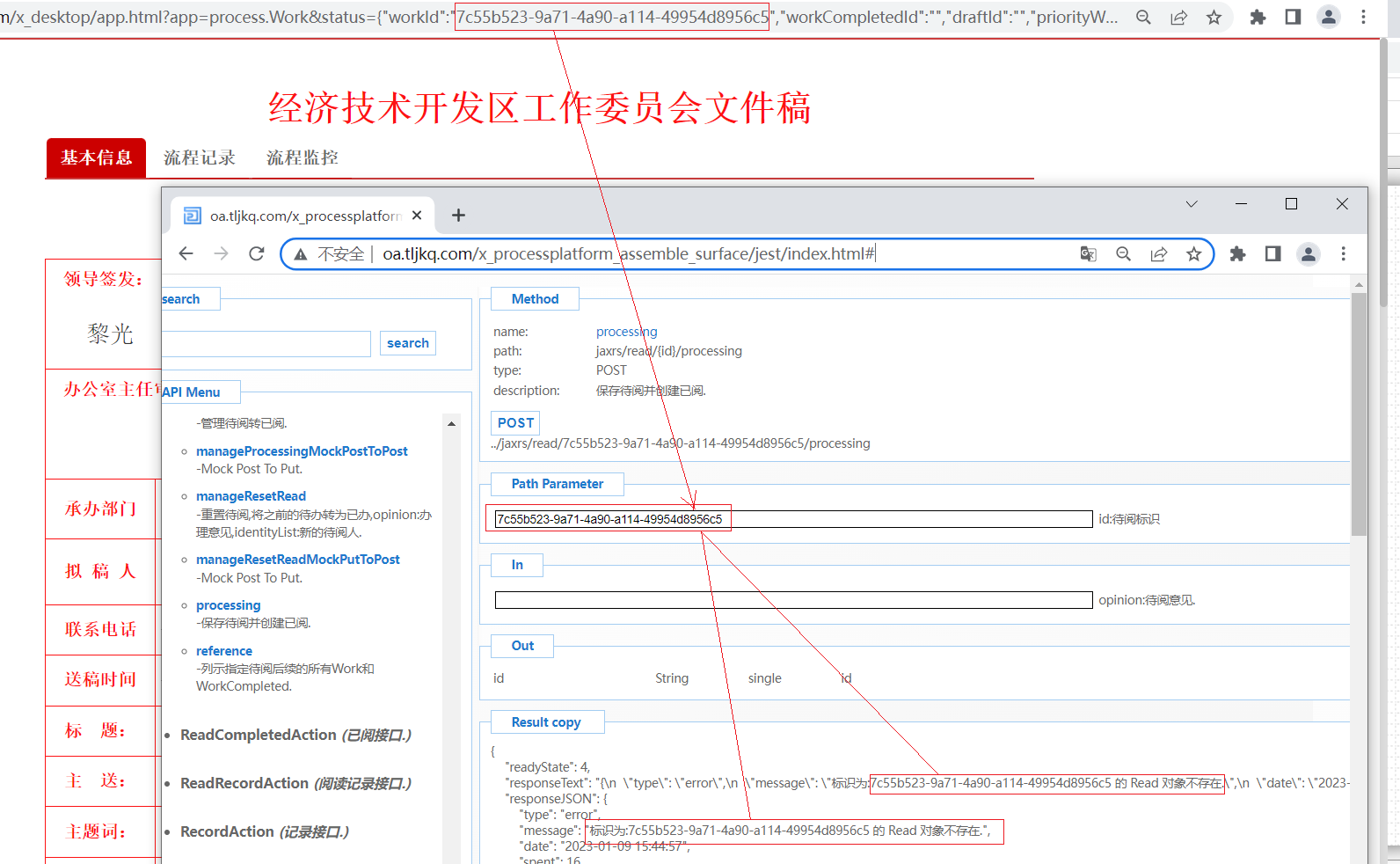
Task: Open the profile avatar in inner browser
Action: point(1309,254)
